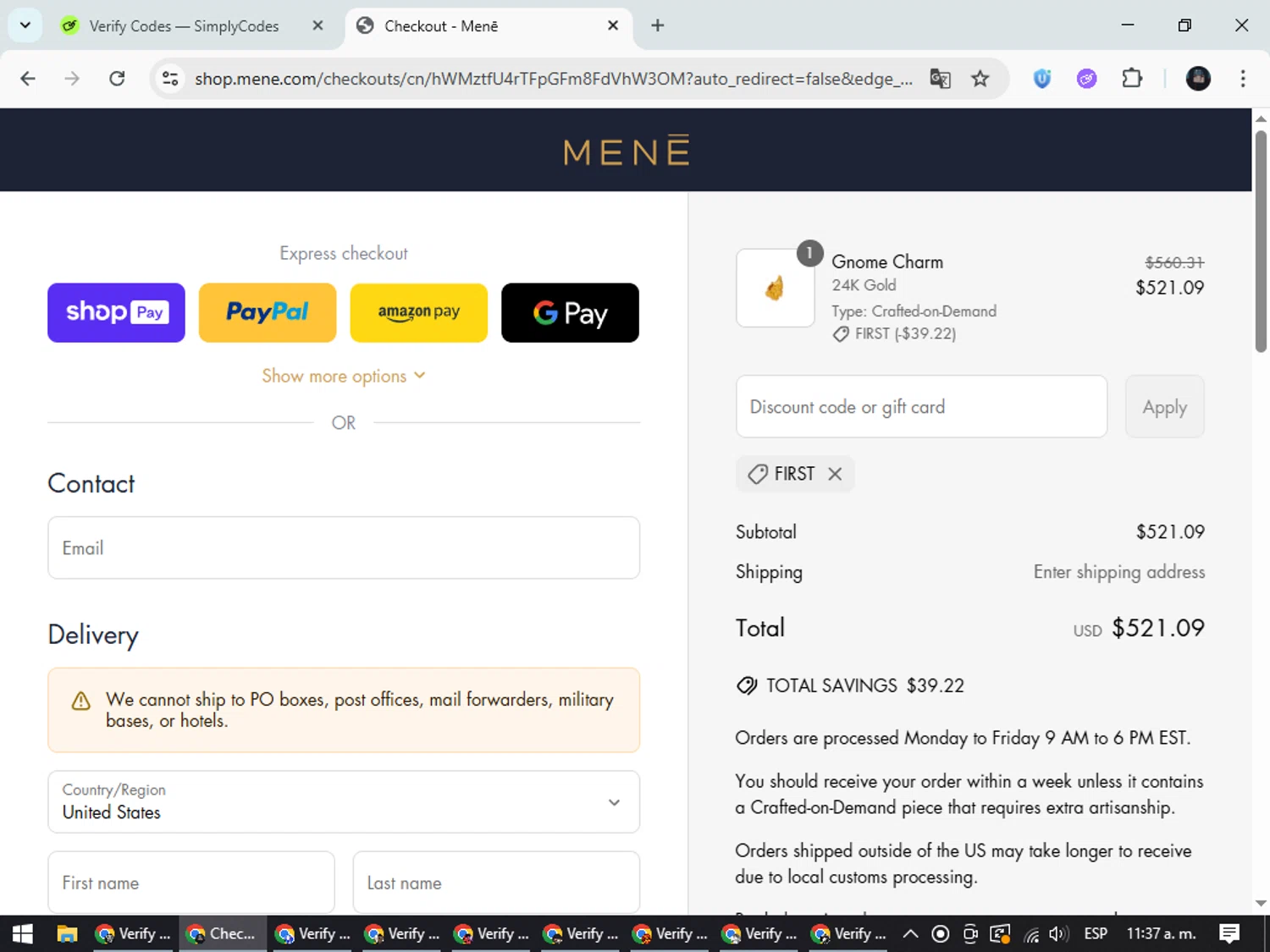Open the Windows Start menu
The height and width of the screenshot is (952, 1270).
point(22,933)
